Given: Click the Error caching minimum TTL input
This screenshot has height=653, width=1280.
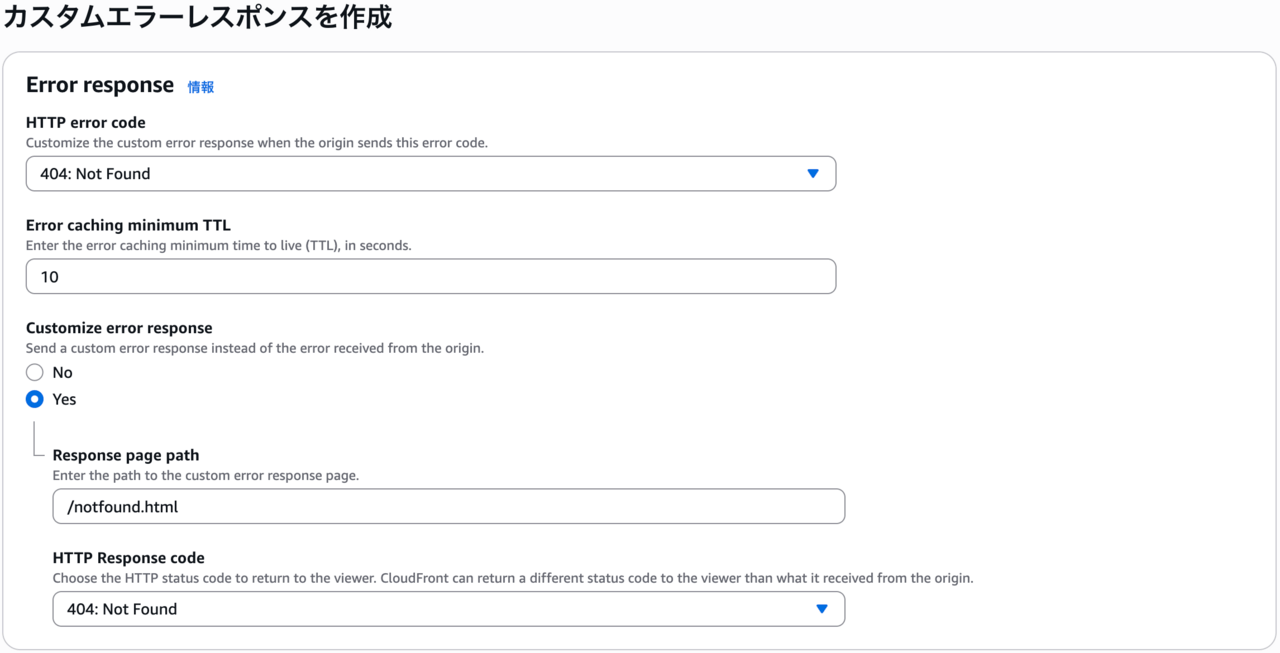Looking at the screenshot, I should point(430,277).
